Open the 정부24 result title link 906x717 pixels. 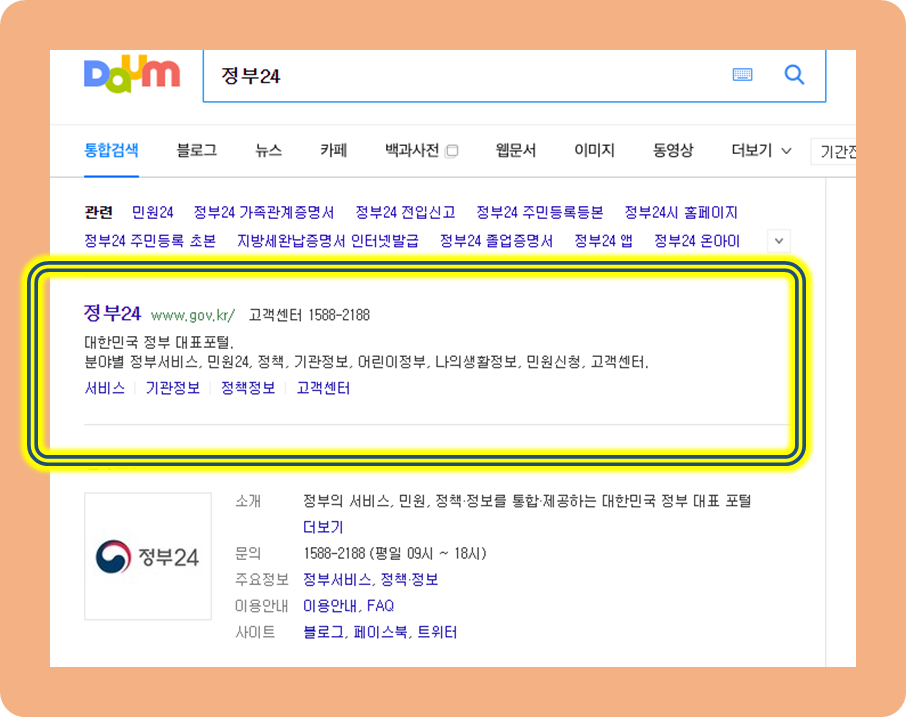(112, 313)
